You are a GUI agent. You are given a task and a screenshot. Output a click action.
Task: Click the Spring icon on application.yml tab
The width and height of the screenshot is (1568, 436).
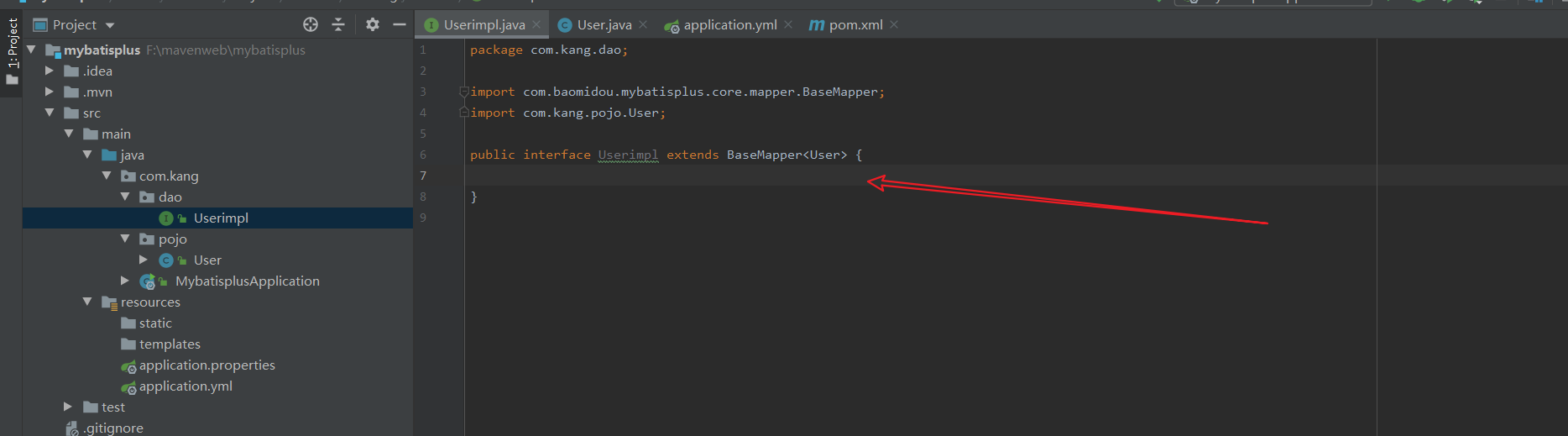pos(672,26)
